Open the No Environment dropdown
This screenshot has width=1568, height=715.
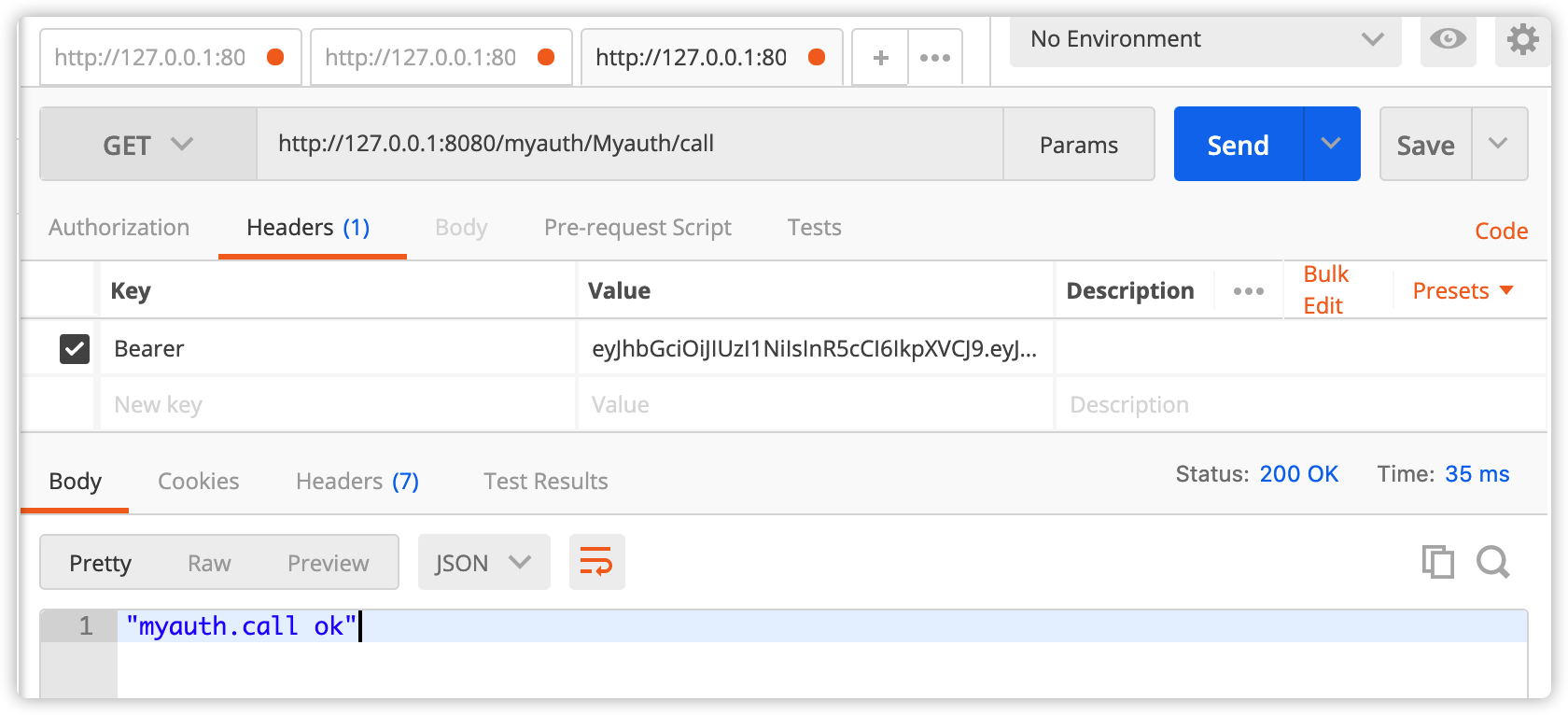click(x=1206, y=39)
